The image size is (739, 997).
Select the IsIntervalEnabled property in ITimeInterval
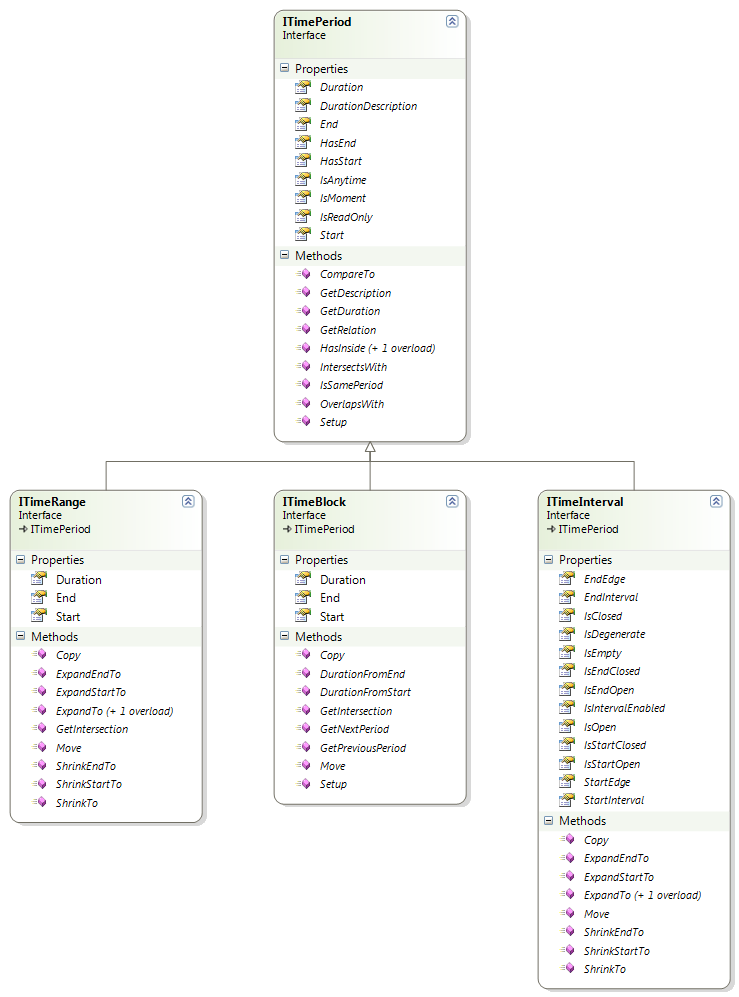tap(624, 708)
